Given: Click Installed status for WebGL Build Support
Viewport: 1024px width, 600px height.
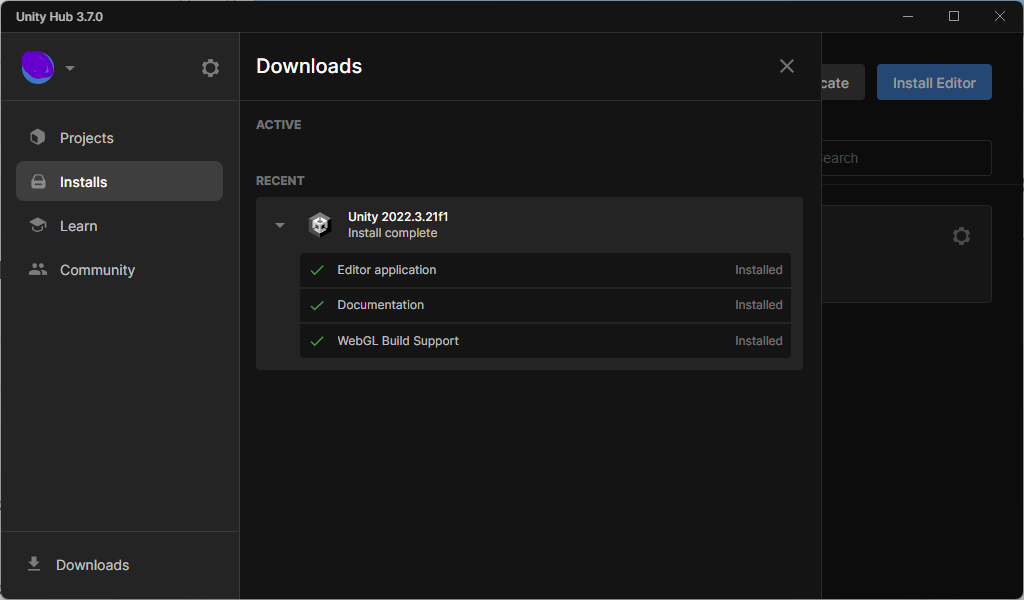Looking at the screenshot, I should tap(758, 341).
